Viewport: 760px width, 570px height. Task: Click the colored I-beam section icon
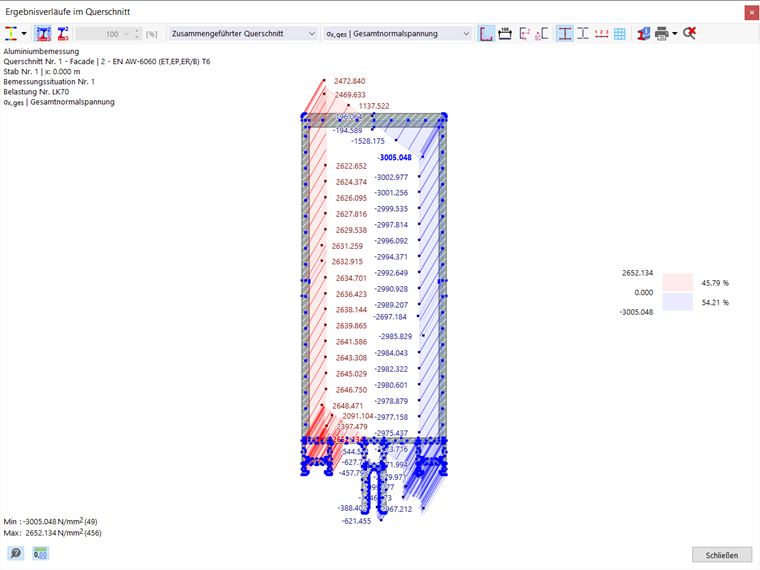click(x=11, y=33)
